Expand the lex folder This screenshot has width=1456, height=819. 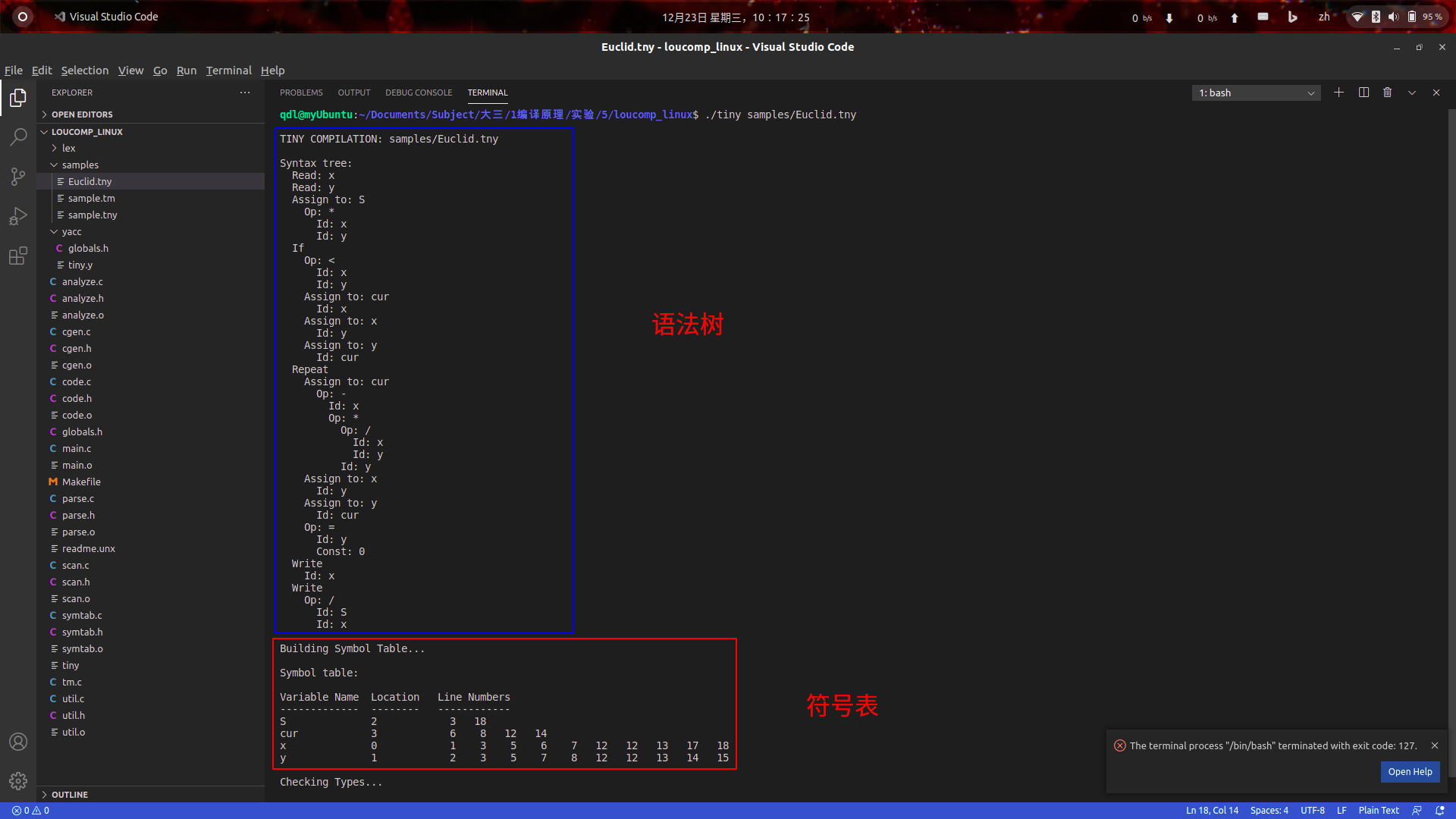tap(68, 148)
